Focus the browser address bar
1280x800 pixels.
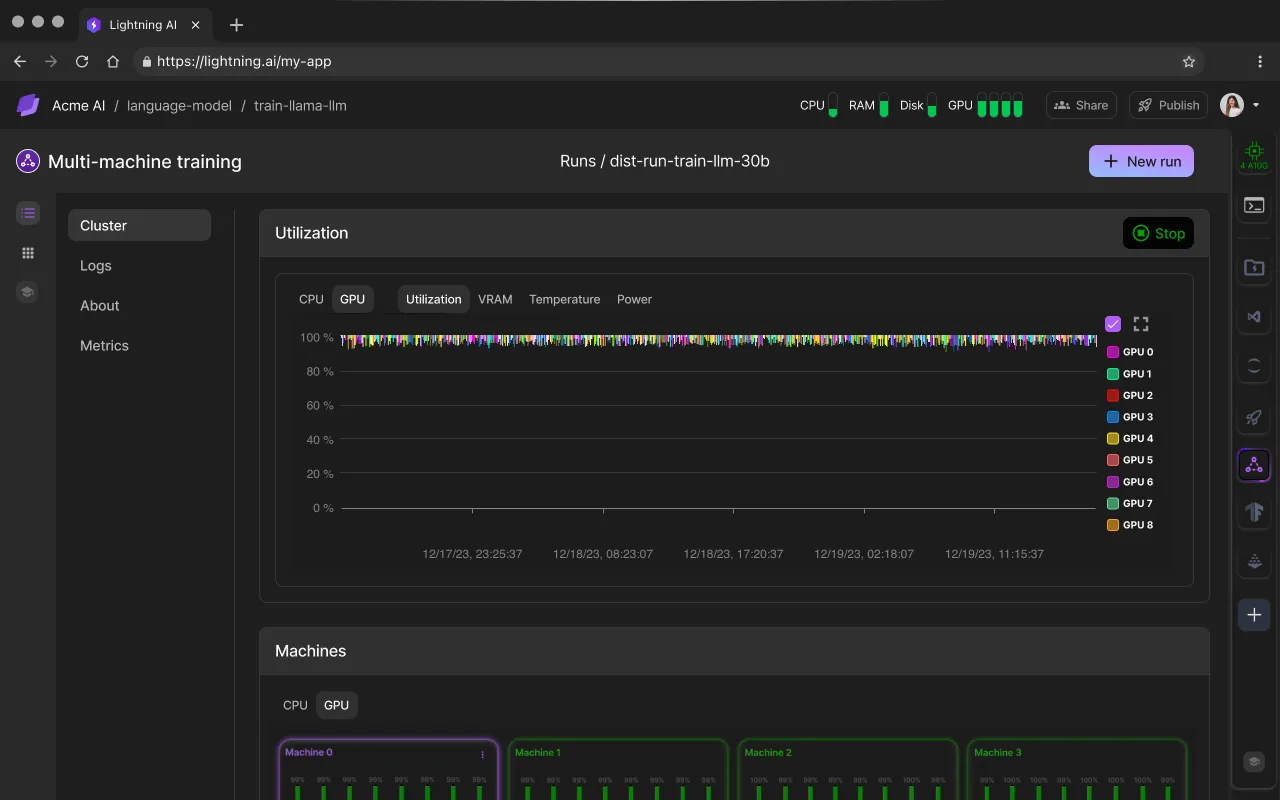(668, 61)
